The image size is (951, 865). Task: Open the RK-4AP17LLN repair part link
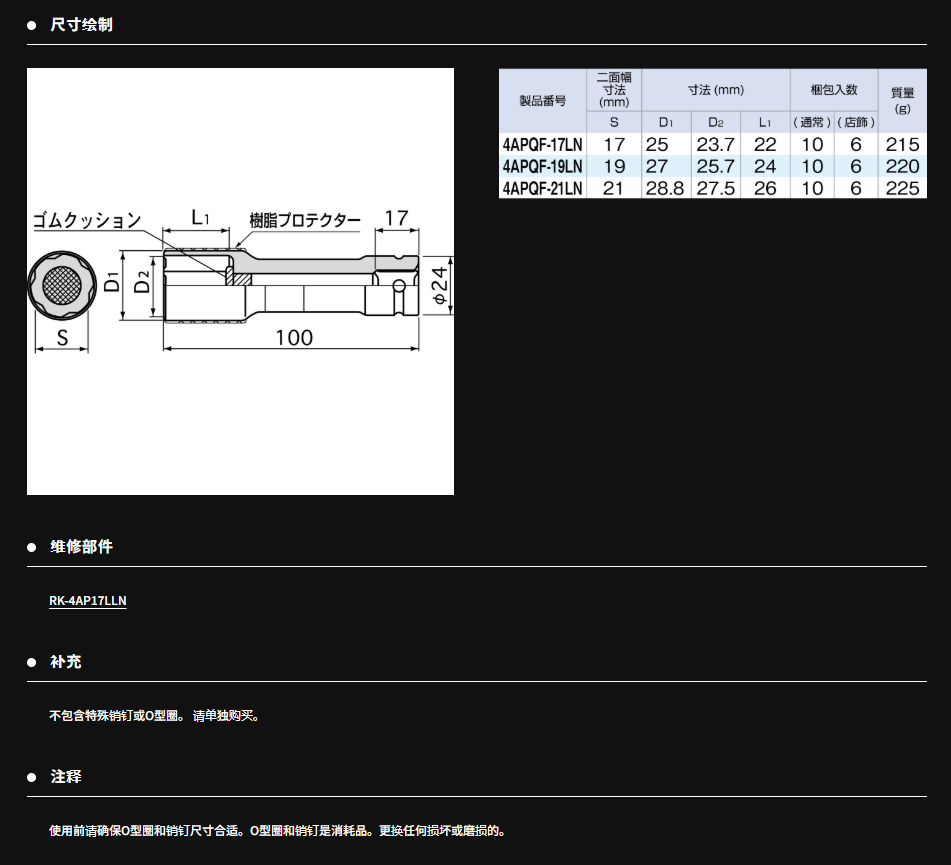(88, 601)
